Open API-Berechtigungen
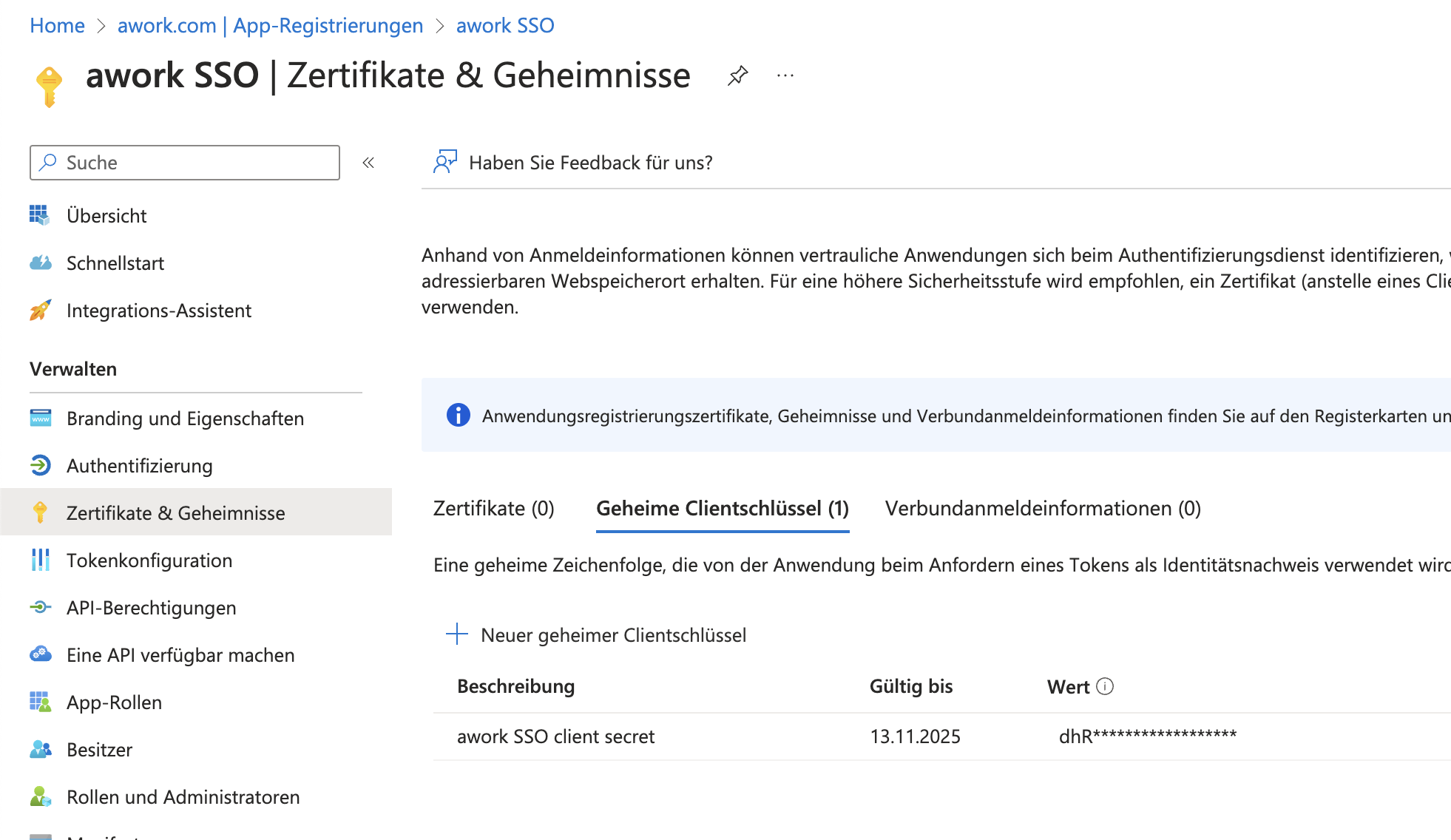 pyautogui.click(x=151, y=608)
